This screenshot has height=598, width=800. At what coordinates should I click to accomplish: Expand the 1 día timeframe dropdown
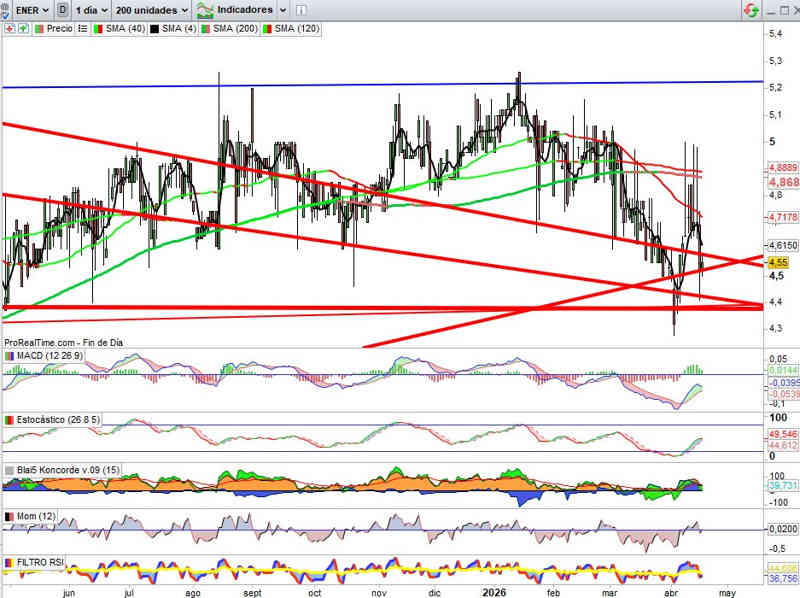93,9
